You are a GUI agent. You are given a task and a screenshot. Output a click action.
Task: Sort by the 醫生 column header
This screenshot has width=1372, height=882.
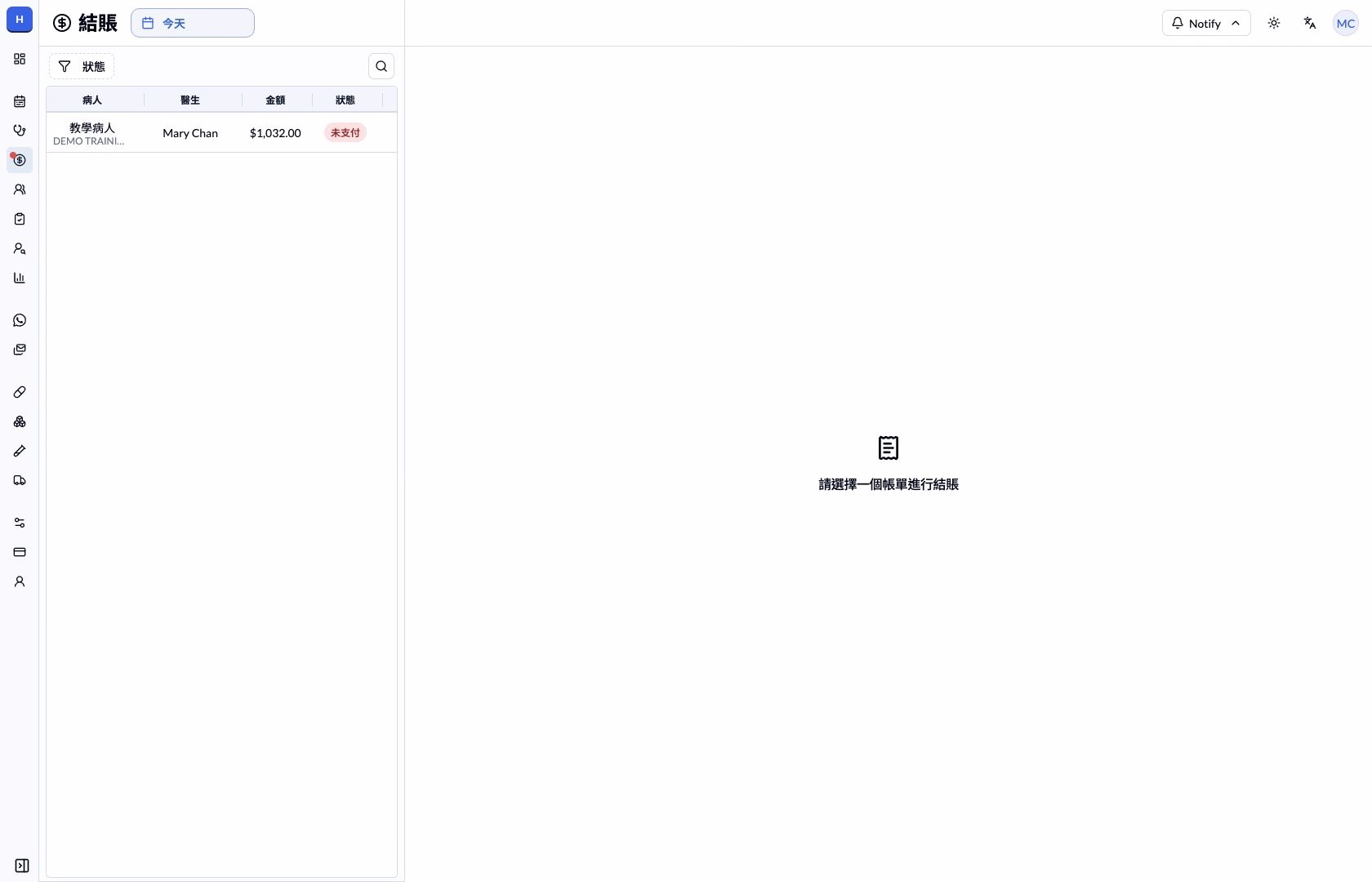click(x=190, y=100)
